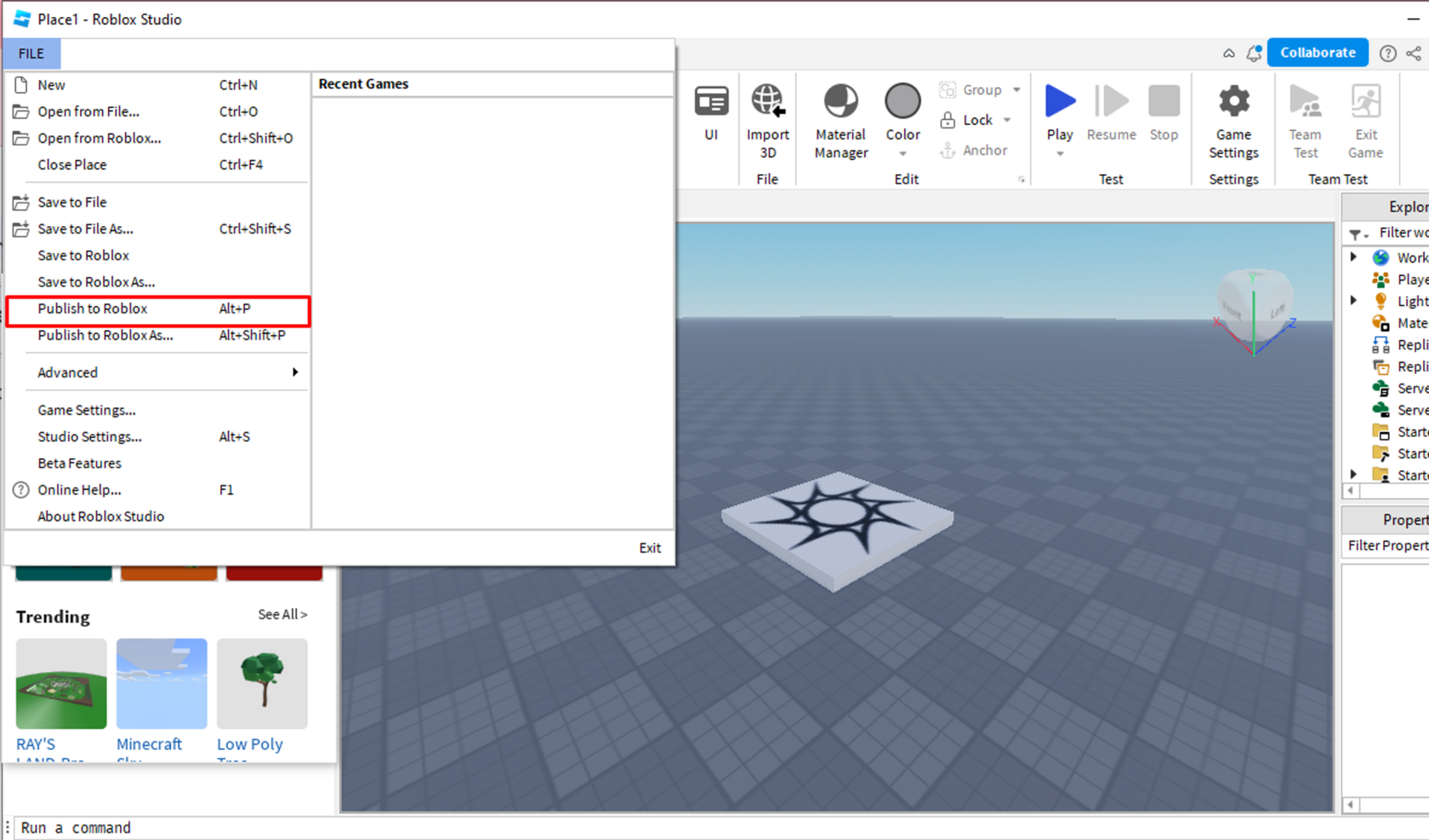This screenshot has width=1429, height=840.
Task: Open the notifications bell icon
Action: click(x=1254, y=53)
